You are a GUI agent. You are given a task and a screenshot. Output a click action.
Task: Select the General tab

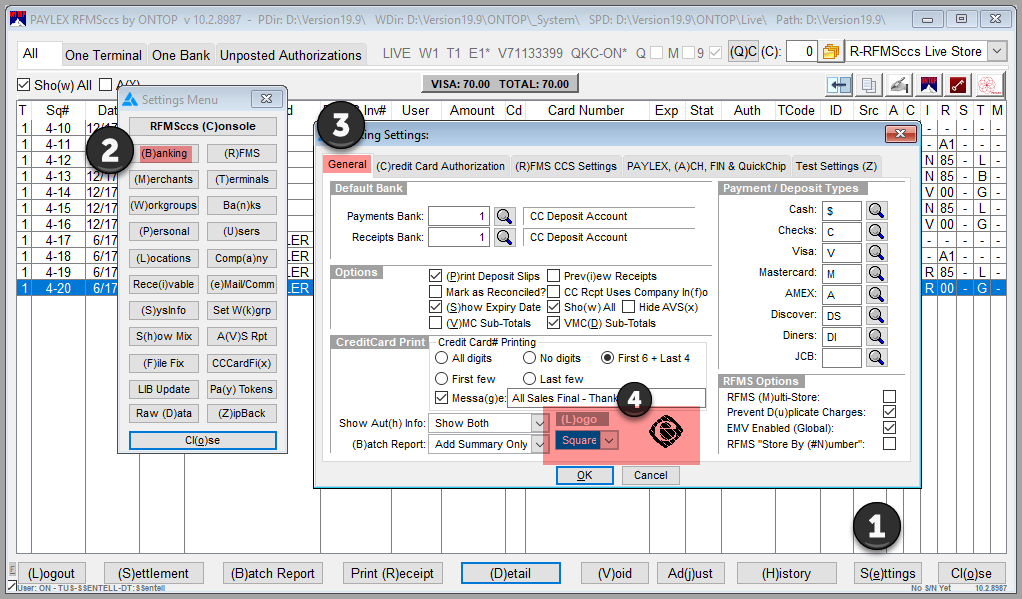(x=347, y=164)
